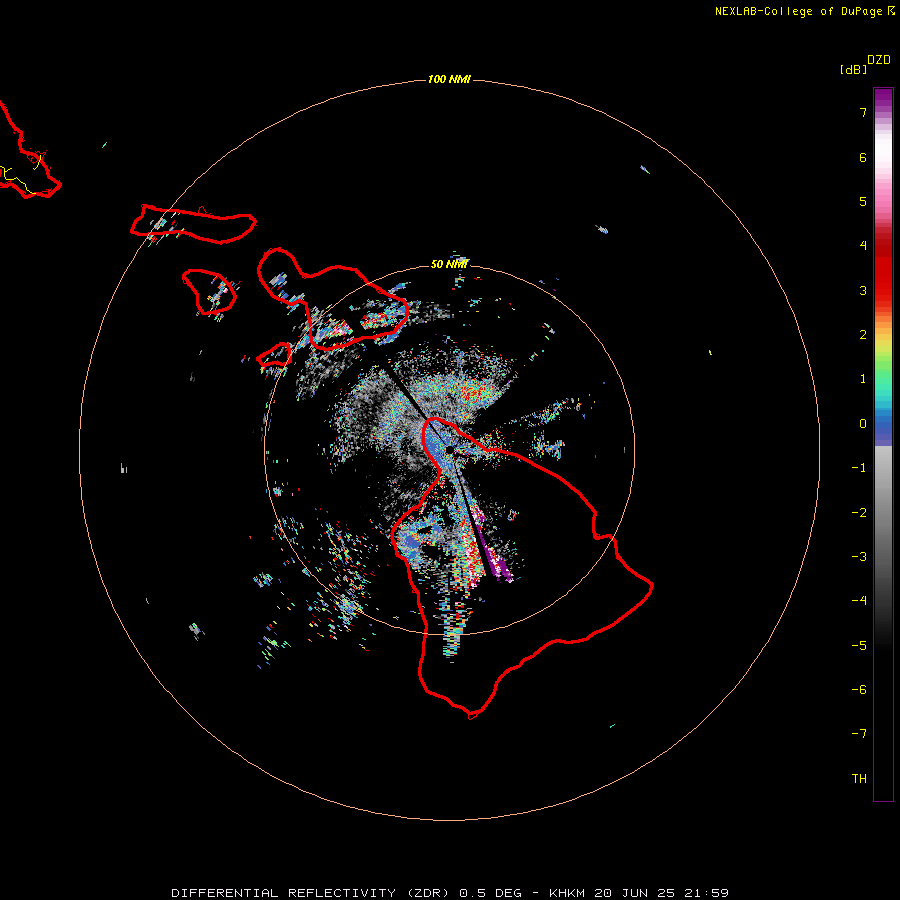900x900 pixels.
Task: Click the 6 value on color scale
Action: [x=863, y=157]
